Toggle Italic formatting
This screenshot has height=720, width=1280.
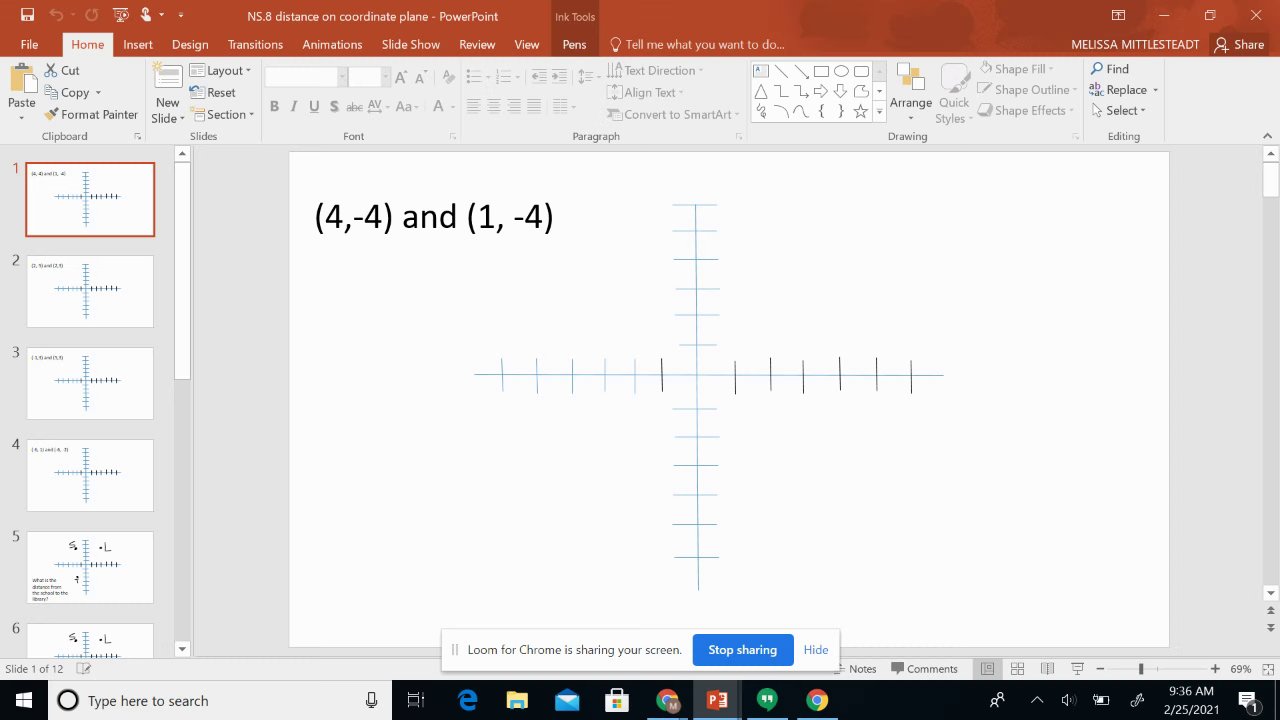pyautogui.click(x=294, y=106)
